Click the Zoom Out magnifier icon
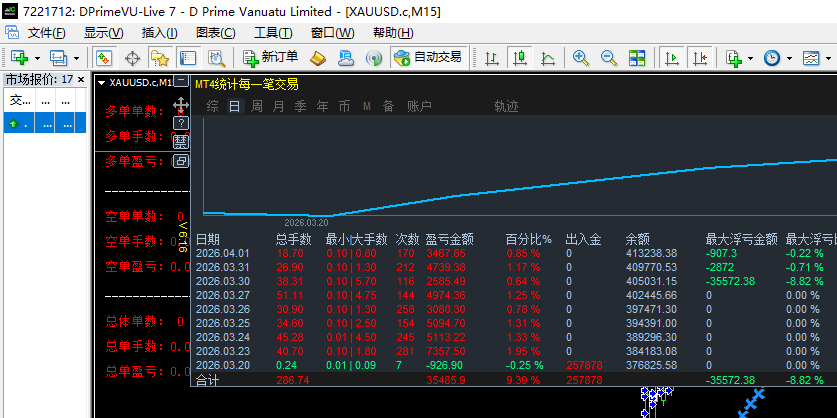 click(x=609, y=58)
